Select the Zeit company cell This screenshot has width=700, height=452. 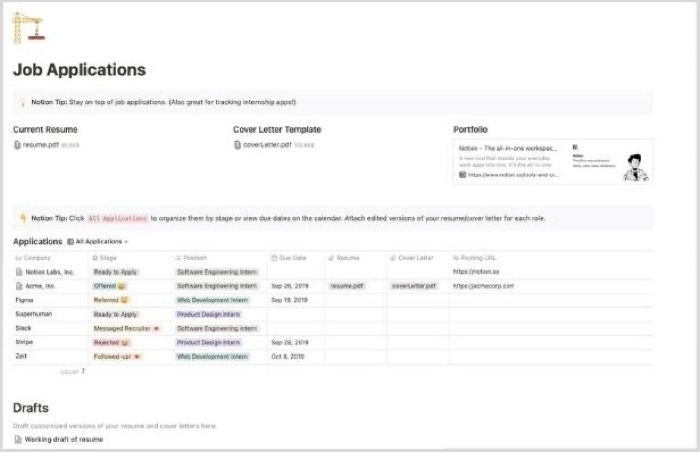(50, 356)
